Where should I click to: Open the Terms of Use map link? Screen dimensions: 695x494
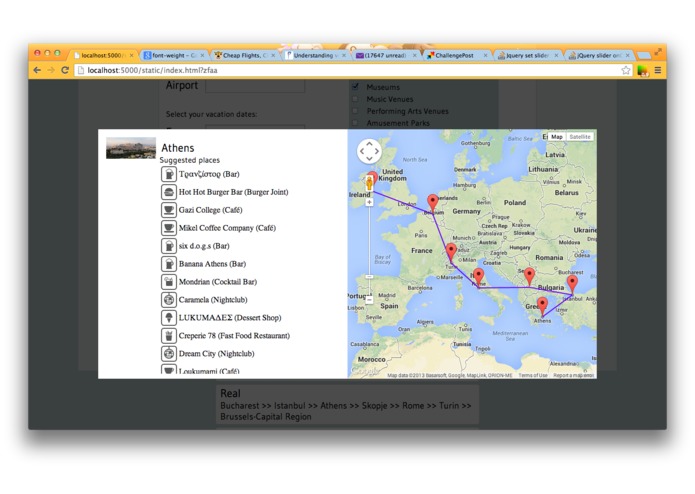click(533, 375)
